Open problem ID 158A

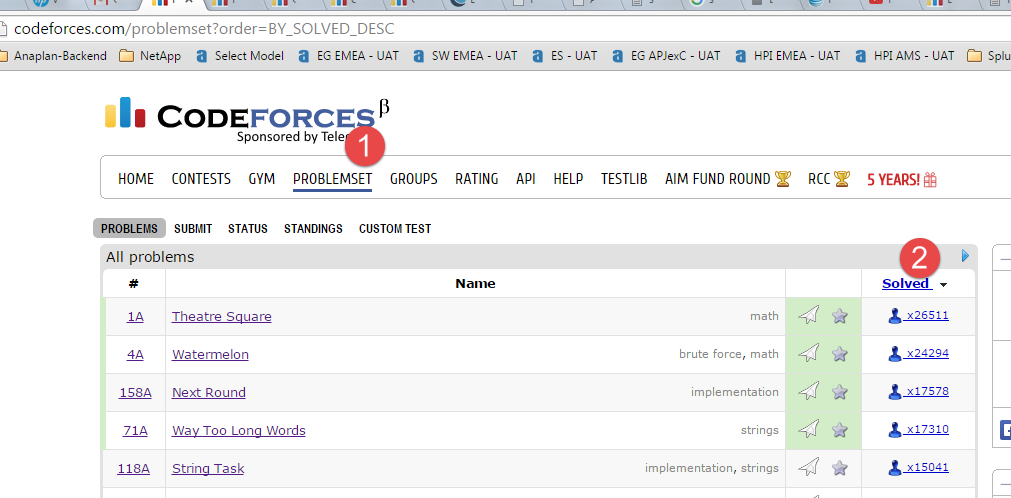tap(135, 392)
